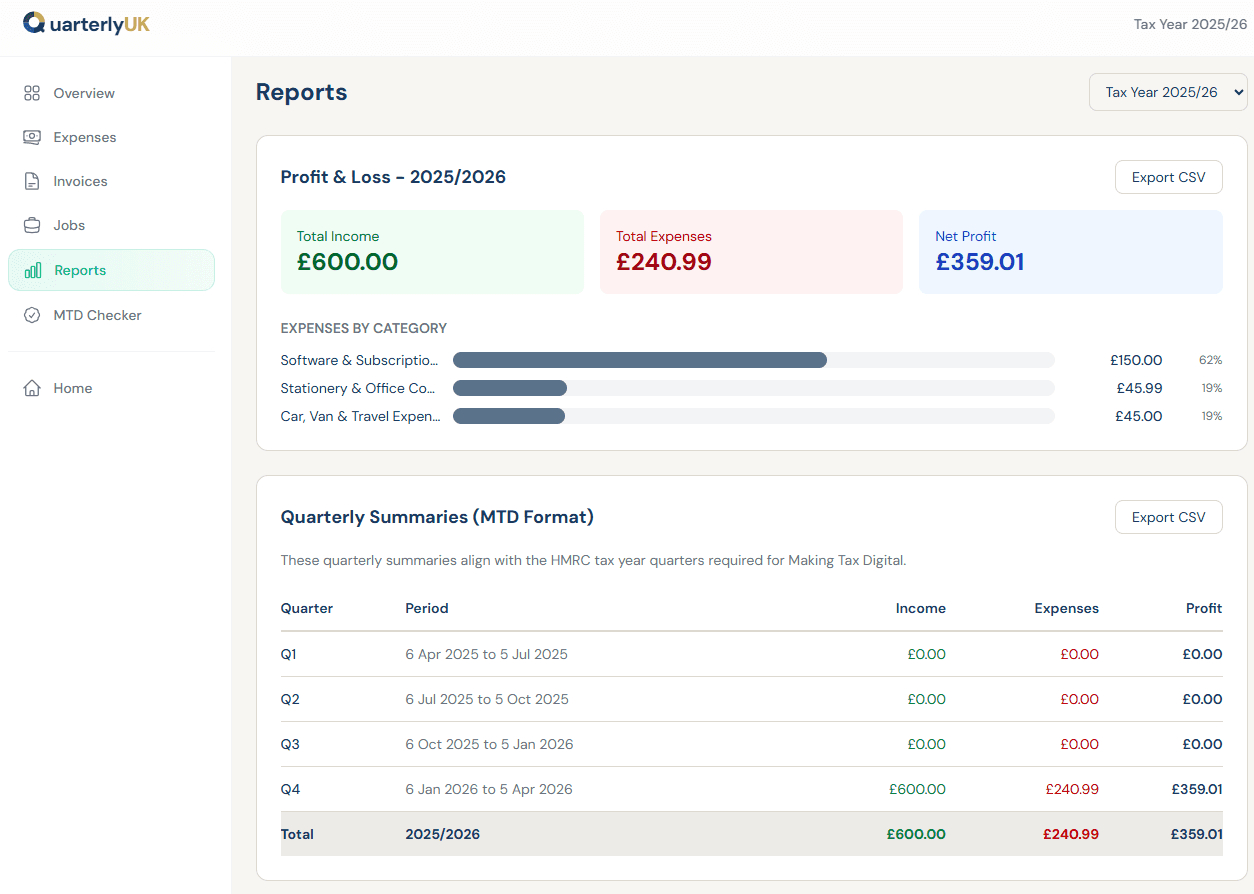The height and width of the screenshot is (894, 1254).
Task: Select the Reports bar chart icon
Action: click(31, 270)
